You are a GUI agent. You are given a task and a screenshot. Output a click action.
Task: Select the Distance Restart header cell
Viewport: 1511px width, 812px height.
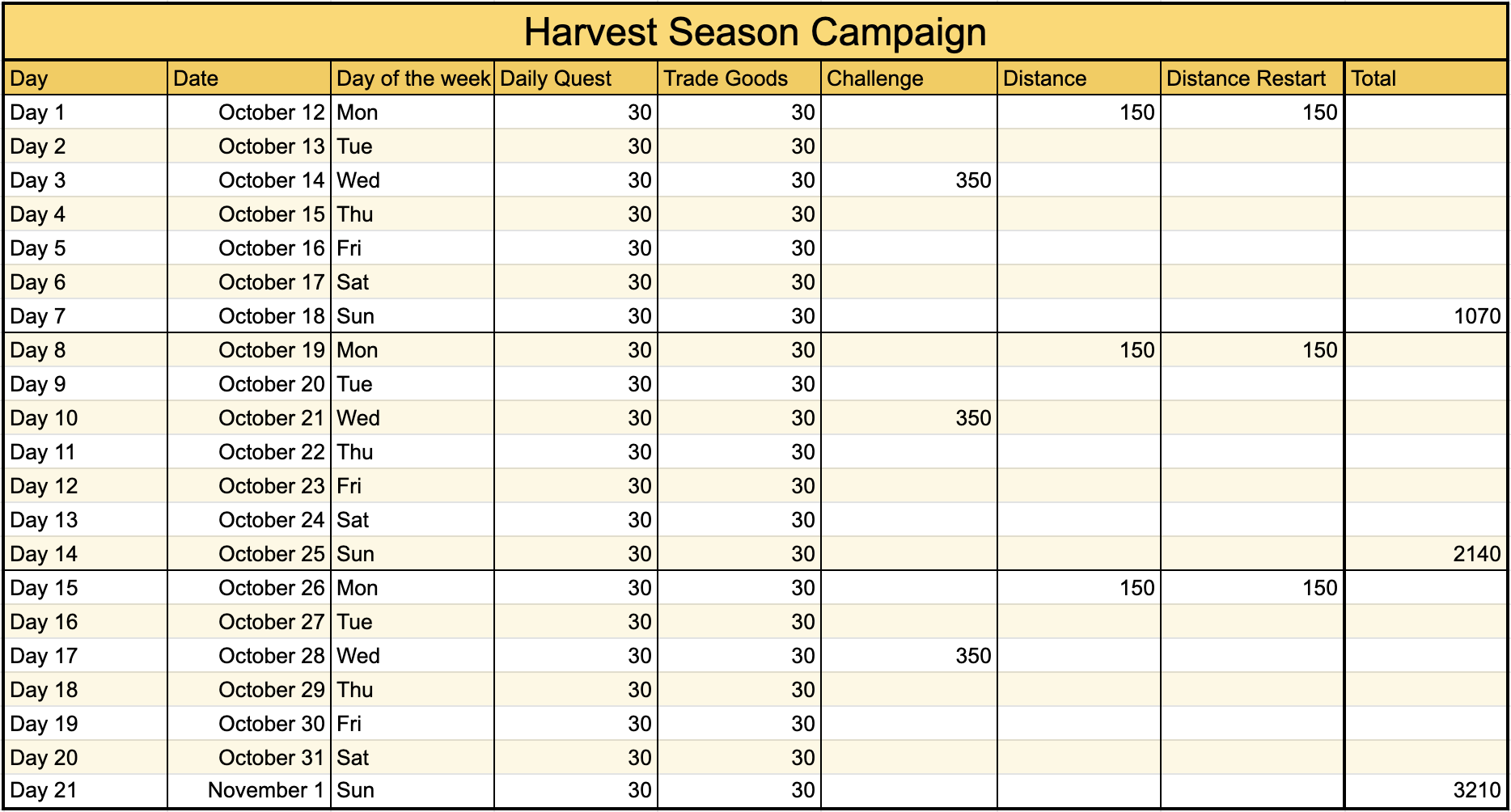(x=1252, y=78)
